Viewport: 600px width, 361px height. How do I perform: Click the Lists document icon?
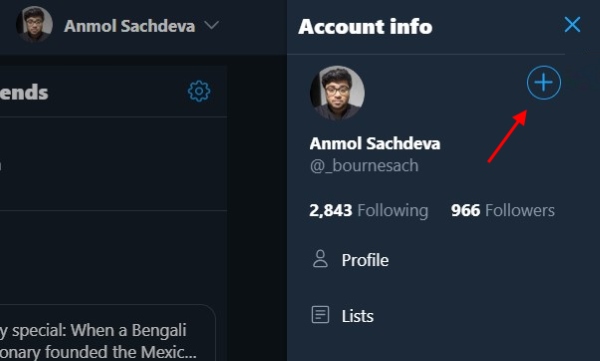(x=320, y=315)
